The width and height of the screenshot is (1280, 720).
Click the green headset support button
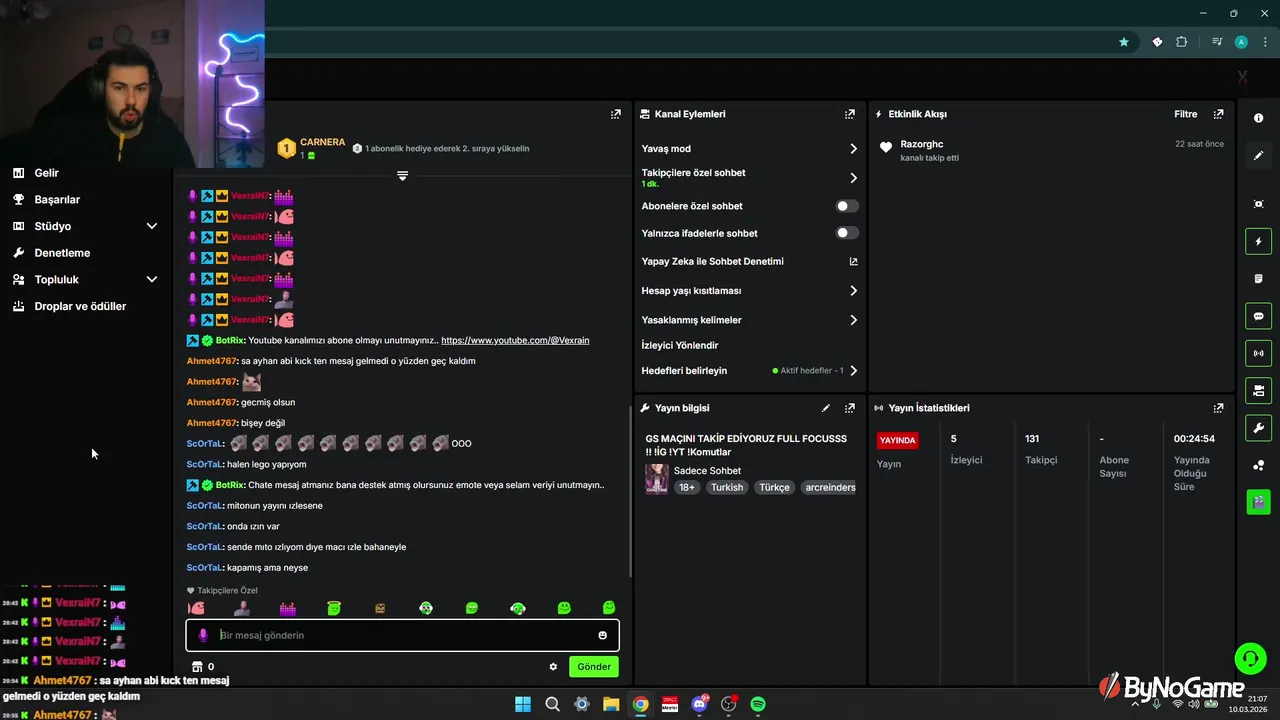1250,658
